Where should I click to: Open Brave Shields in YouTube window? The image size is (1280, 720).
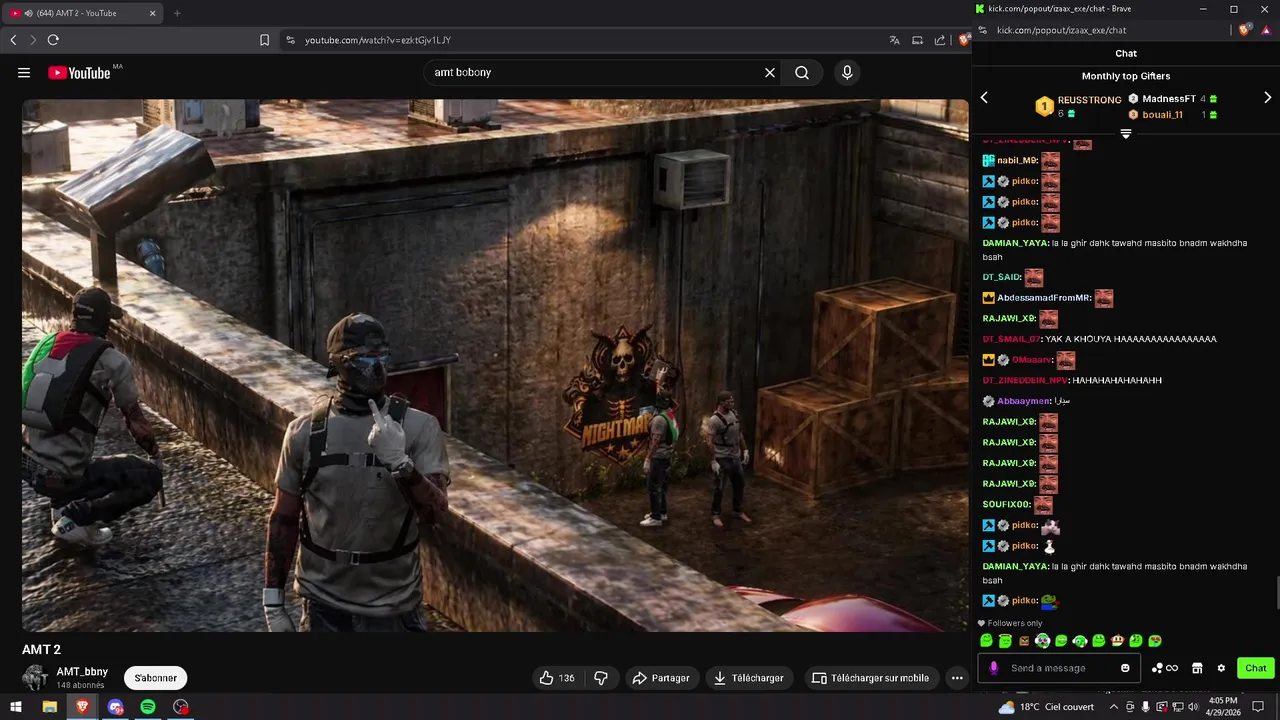[964, 40]
